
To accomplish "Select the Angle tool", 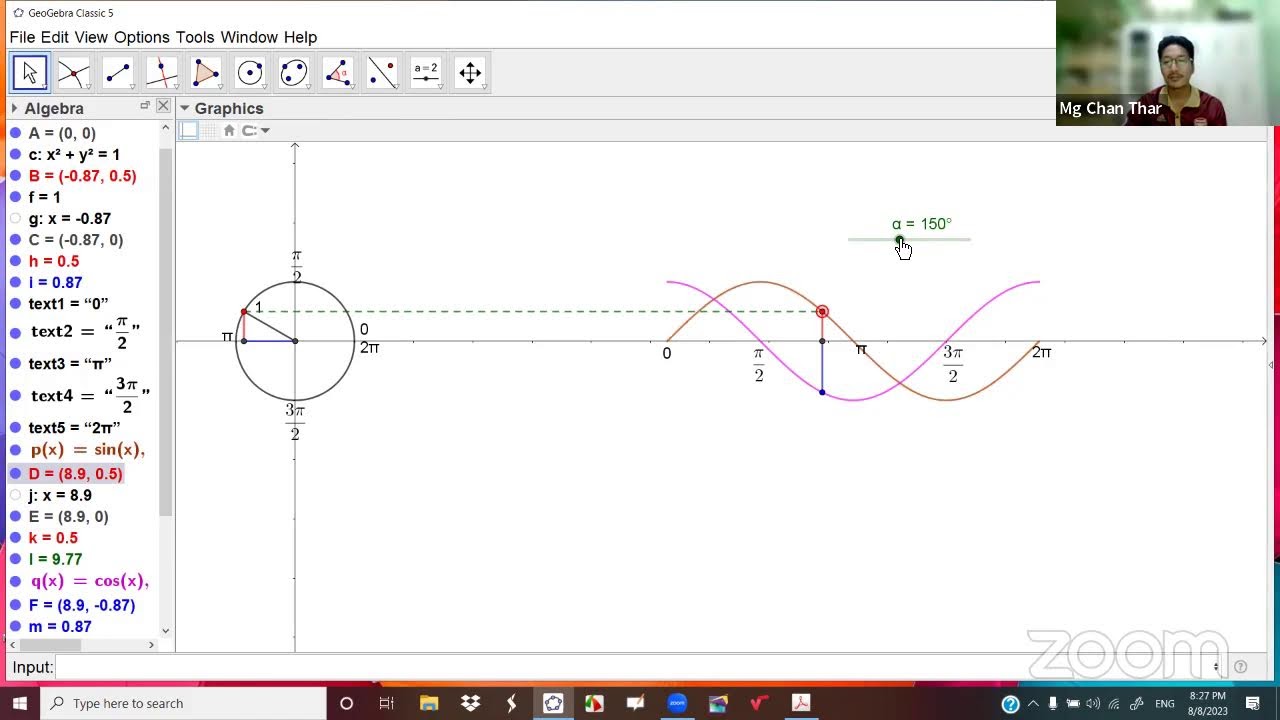I will click(338, 72).
